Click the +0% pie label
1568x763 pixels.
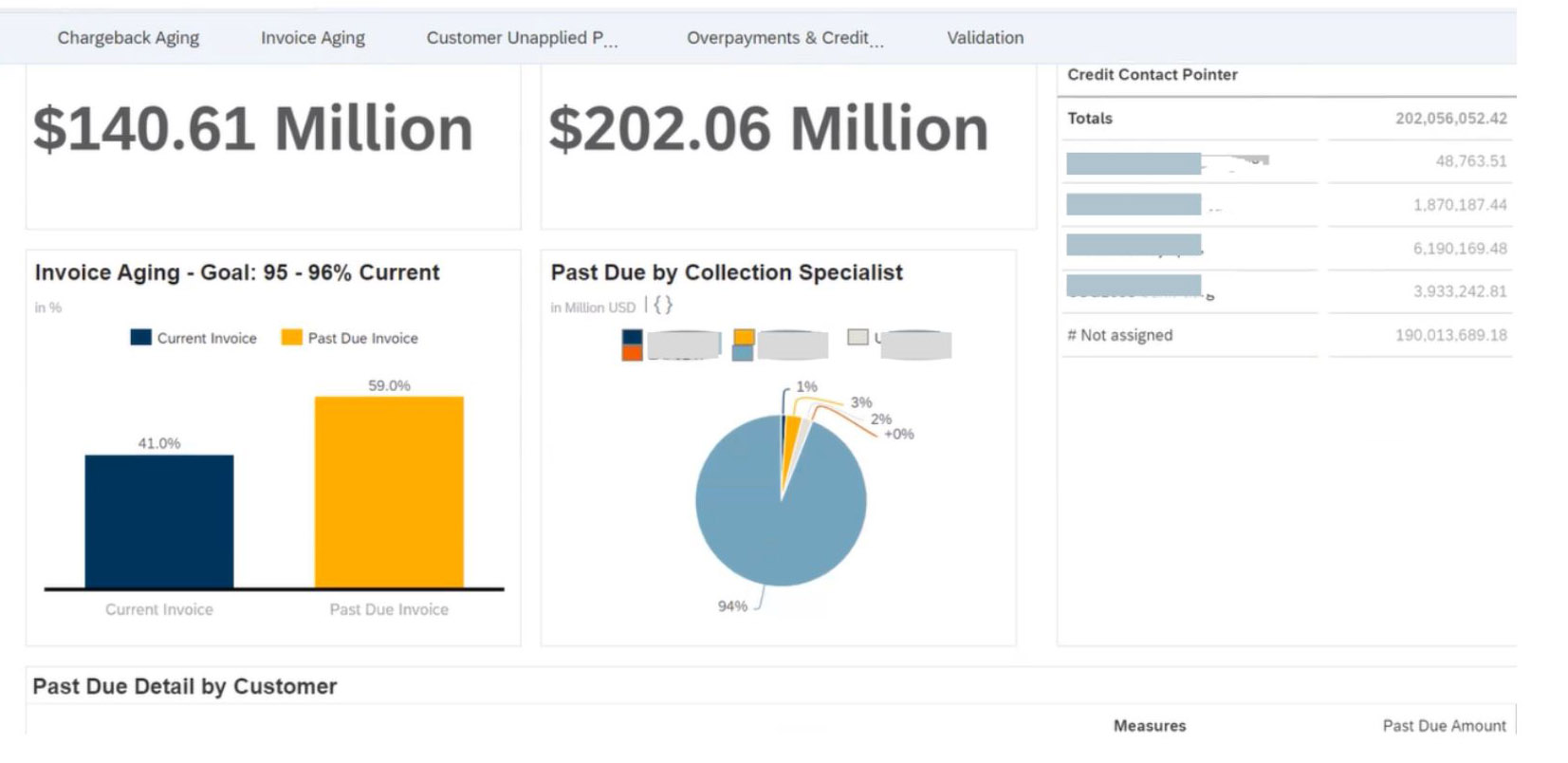coord(899,435)
